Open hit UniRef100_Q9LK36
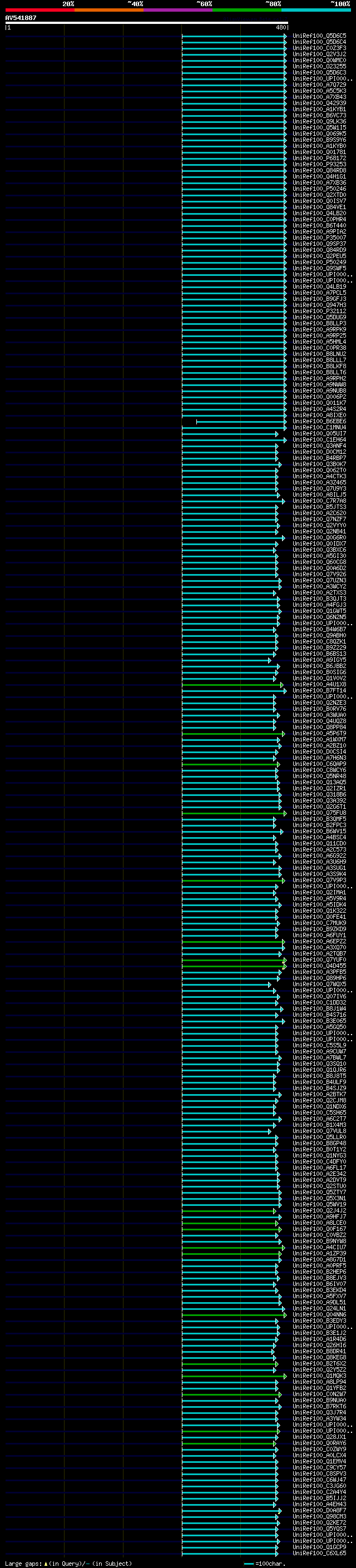The width and height of the screenshot is (356, 1568). pos(319,121)
